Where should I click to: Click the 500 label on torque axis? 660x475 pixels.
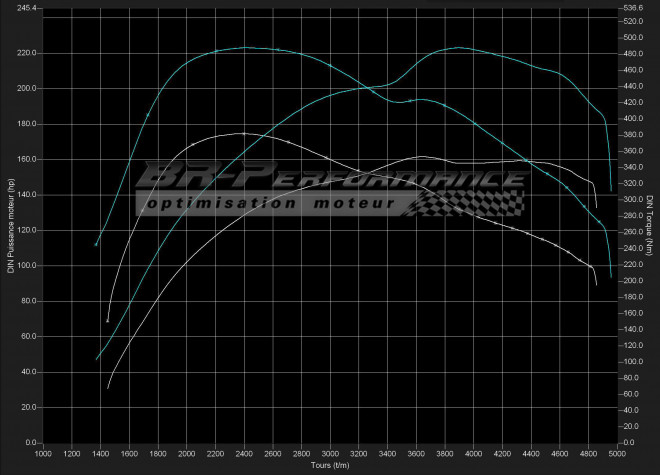[x=630, y=38]
